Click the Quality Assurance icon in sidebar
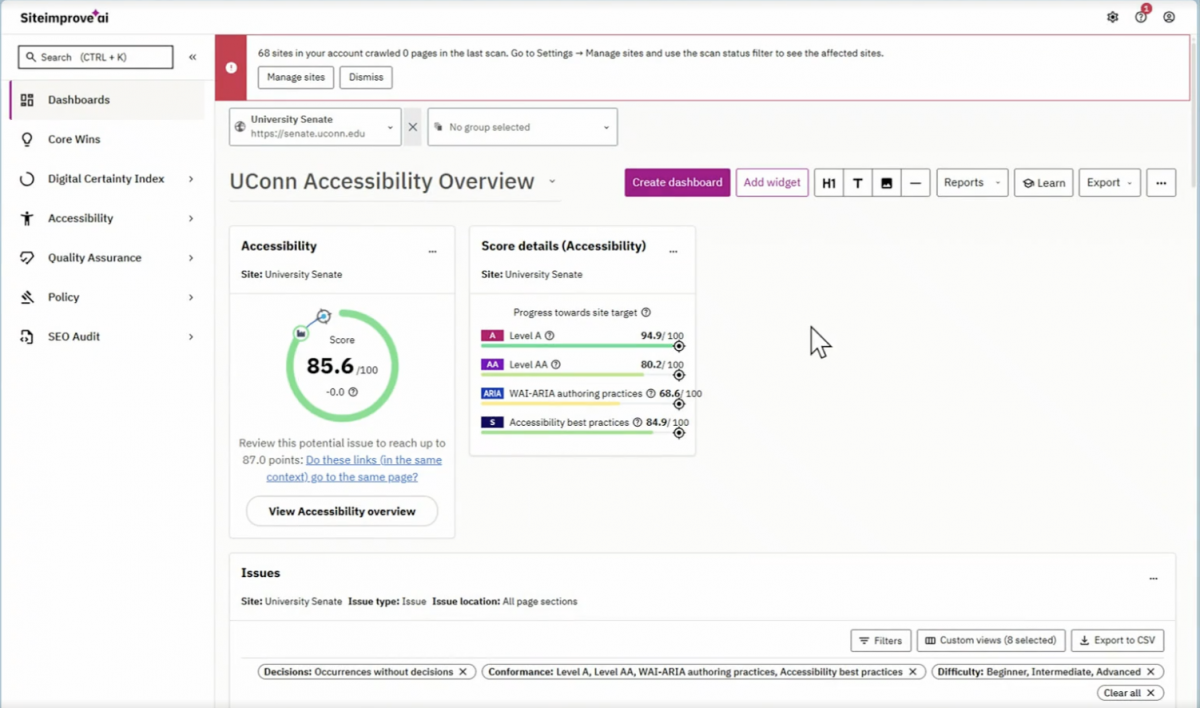Viewport: 1200px width, 708px height. click(x=27, y=258)
